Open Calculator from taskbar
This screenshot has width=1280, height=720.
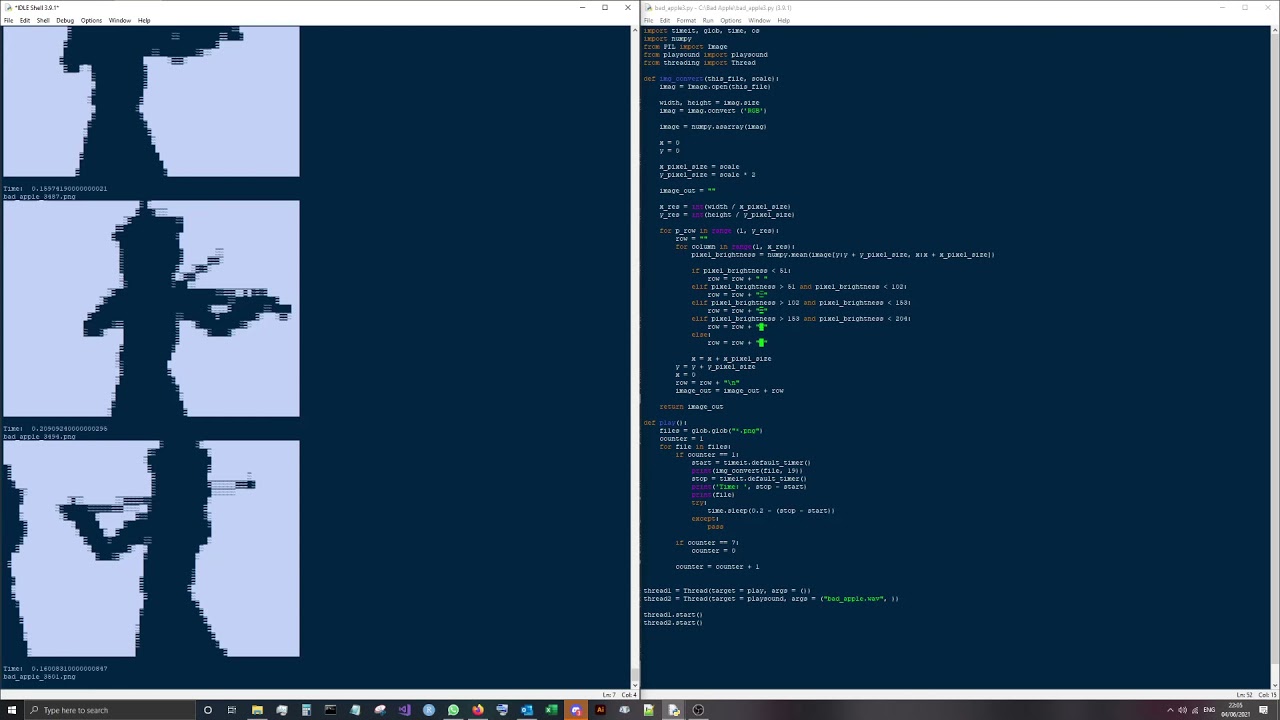[306, 710]
